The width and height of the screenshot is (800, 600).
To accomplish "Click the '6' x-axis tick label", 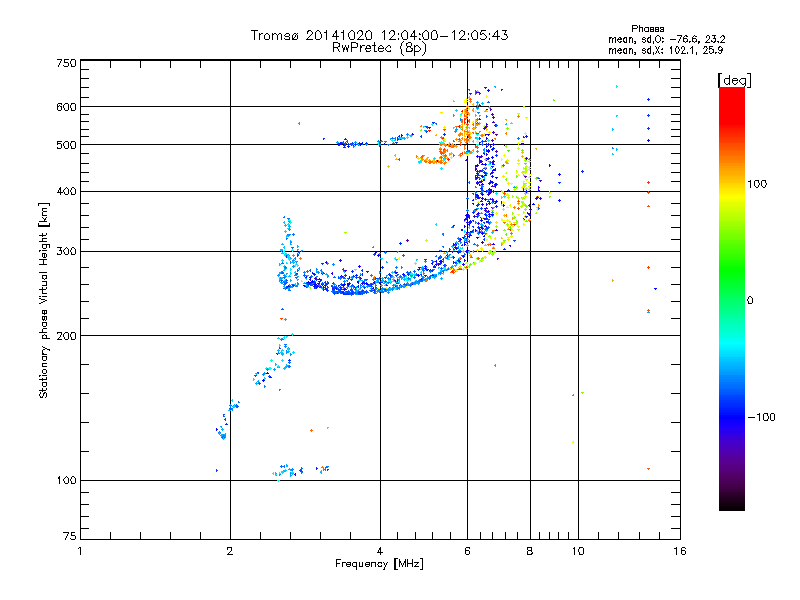I will point(467,551).
